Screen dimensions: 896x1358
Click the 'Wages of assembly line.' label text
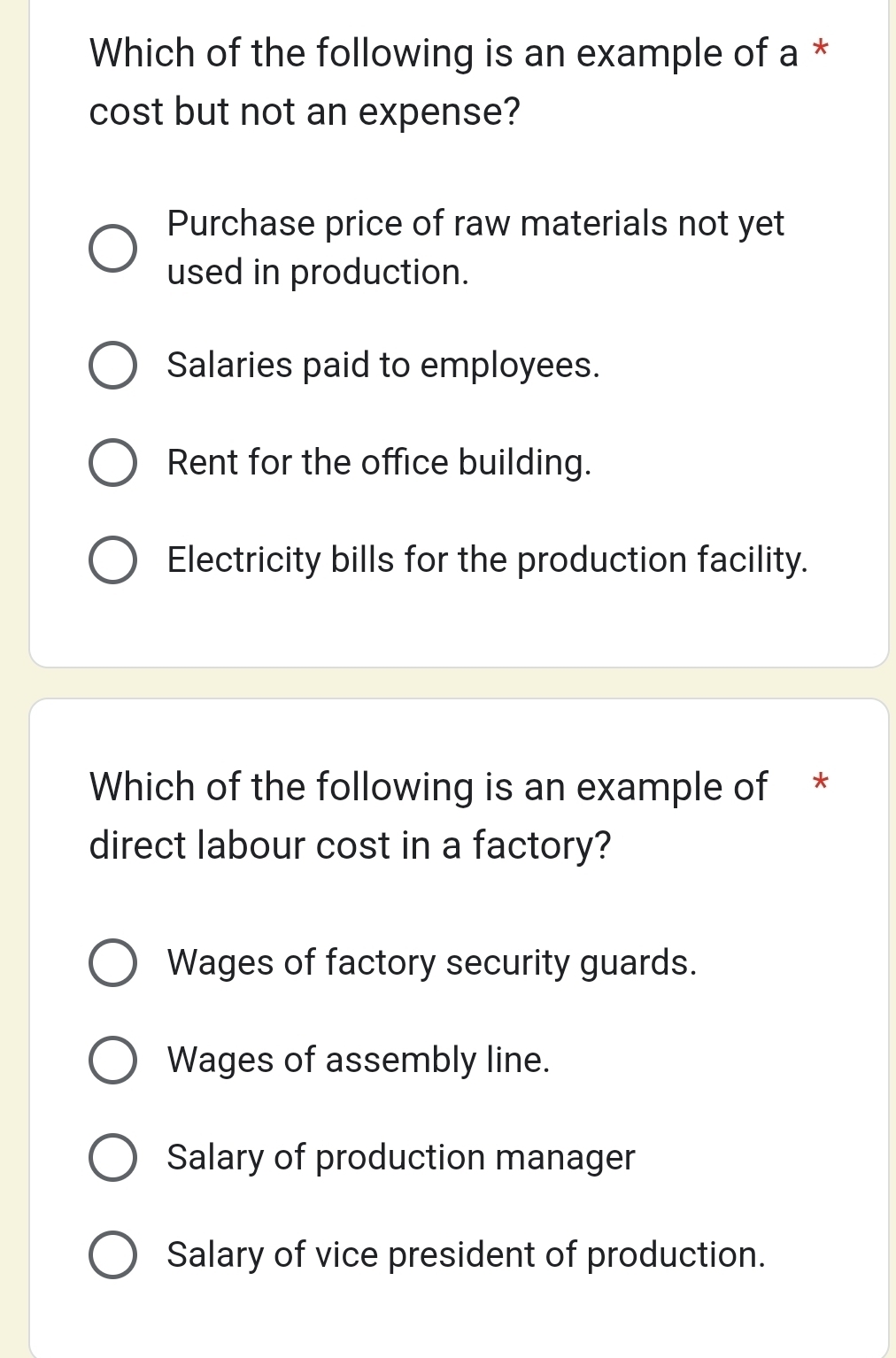359,1060
